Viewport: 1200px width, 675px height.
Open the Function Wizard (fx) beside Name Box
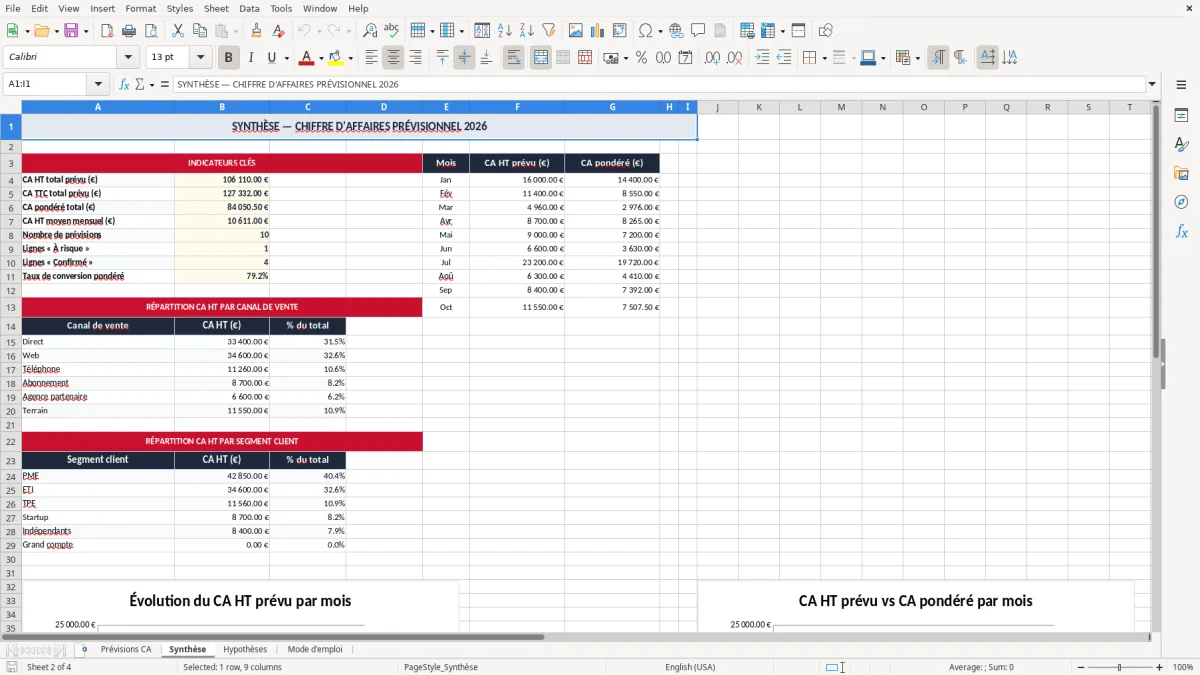(125, 85)
